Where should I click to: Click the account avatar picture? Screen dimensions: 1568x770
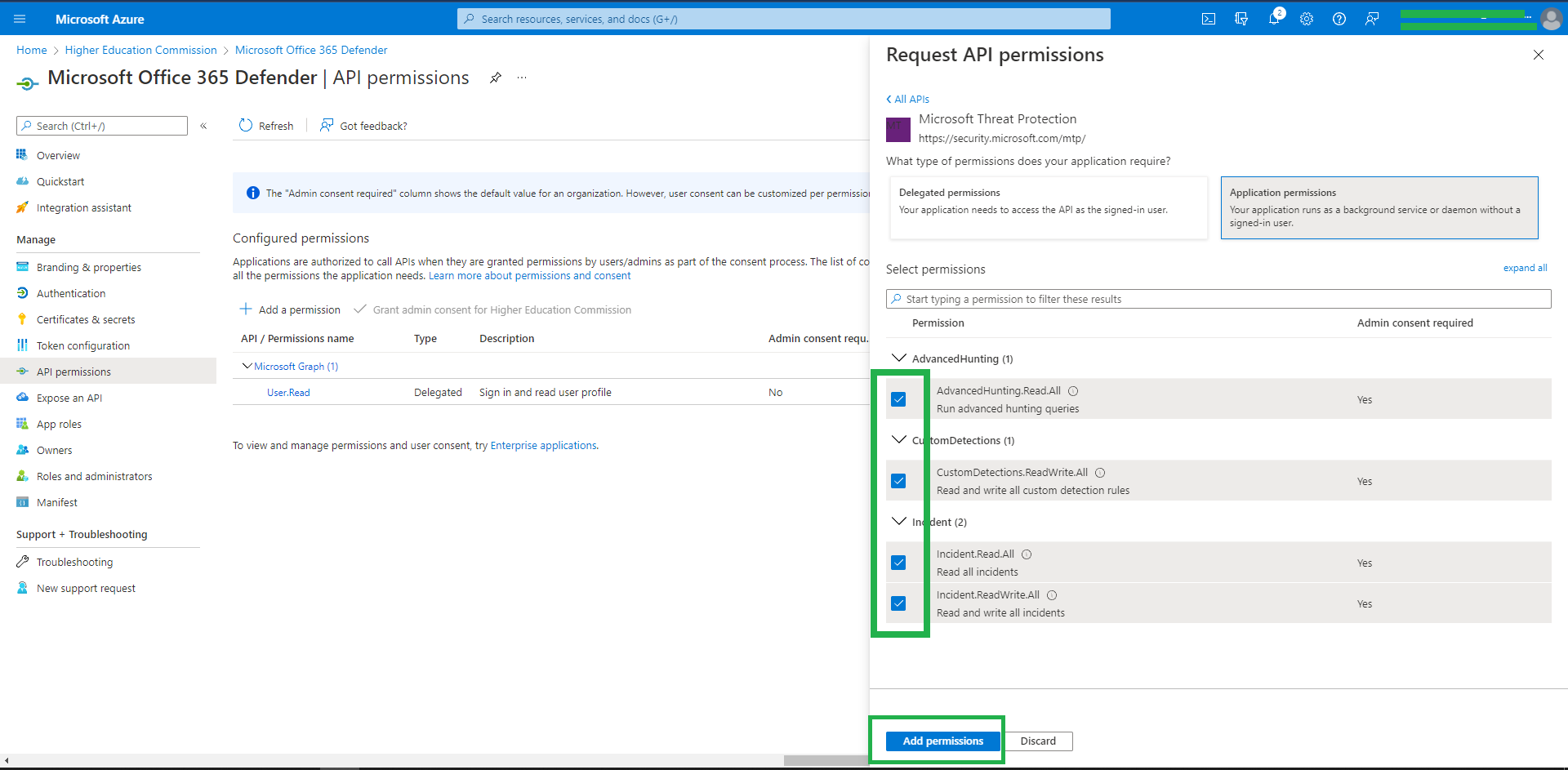(x=1551, y=19)
